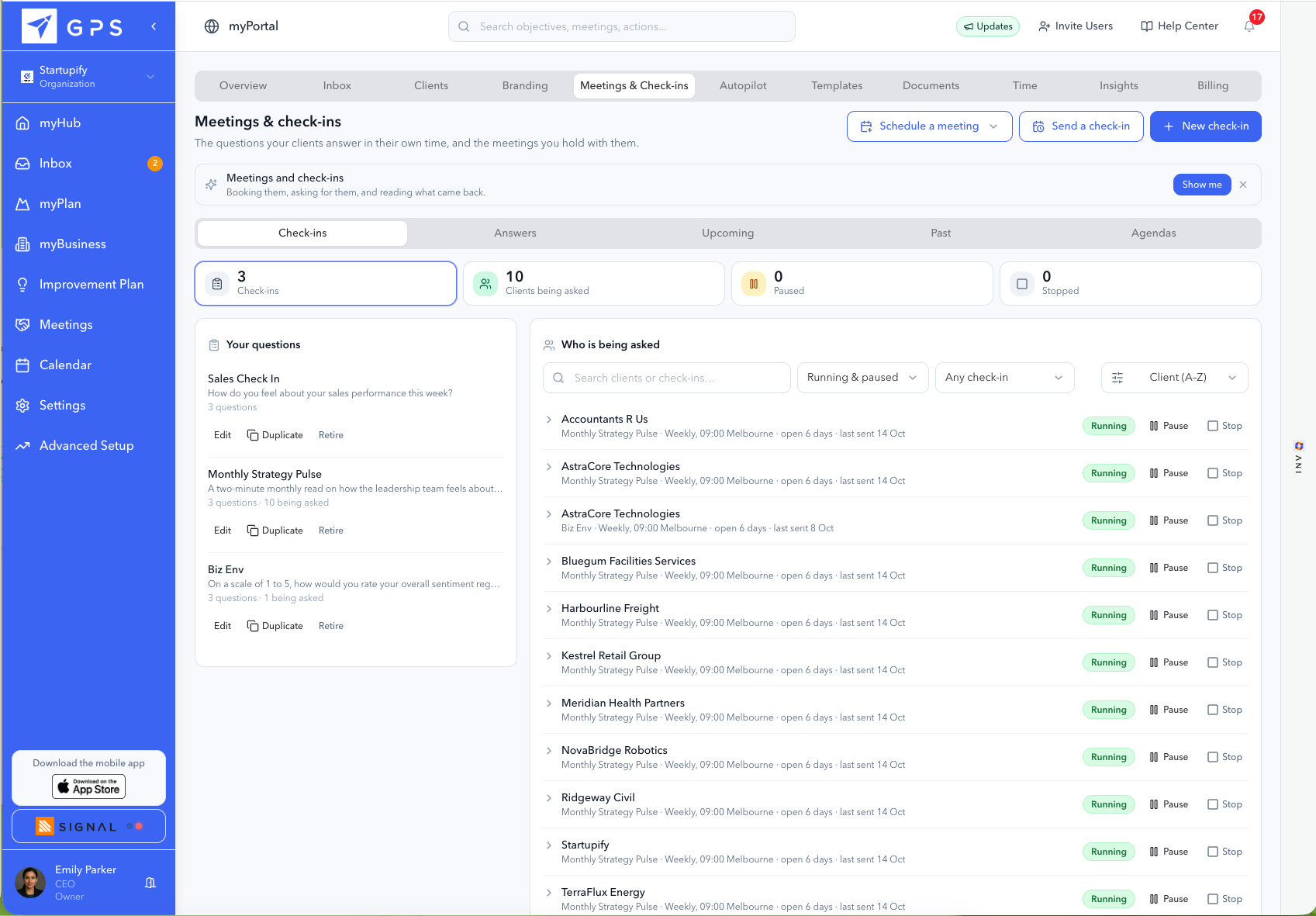Viewport: 1316px width, 916px height.
Task: Open the Insights tab
Action: tap(1118, 86)
